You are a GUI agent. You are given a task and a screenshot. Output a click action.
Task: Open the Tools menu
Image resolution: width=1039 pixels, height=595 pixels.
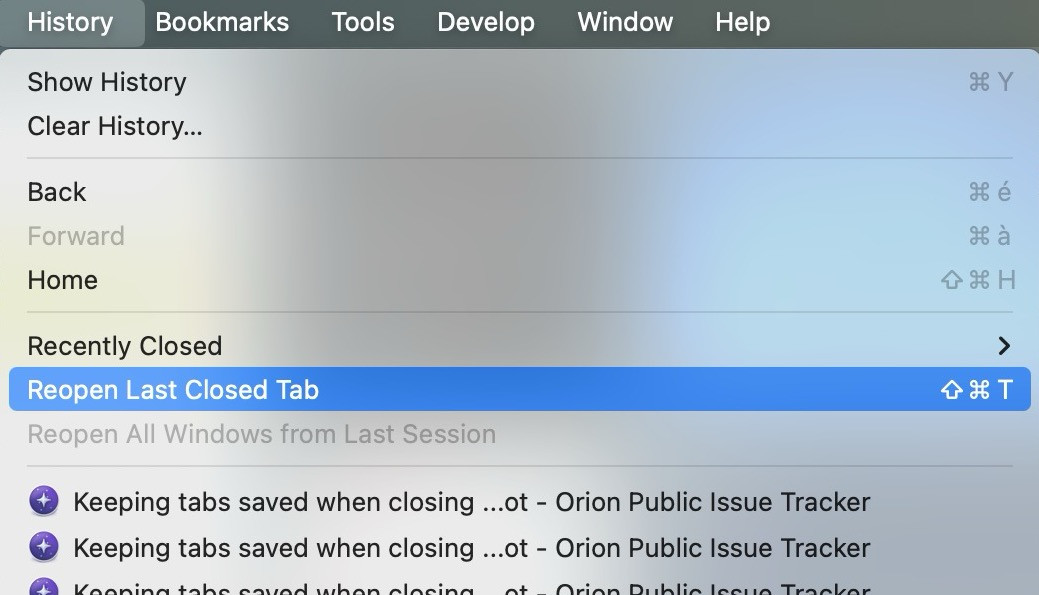[362, 22]
